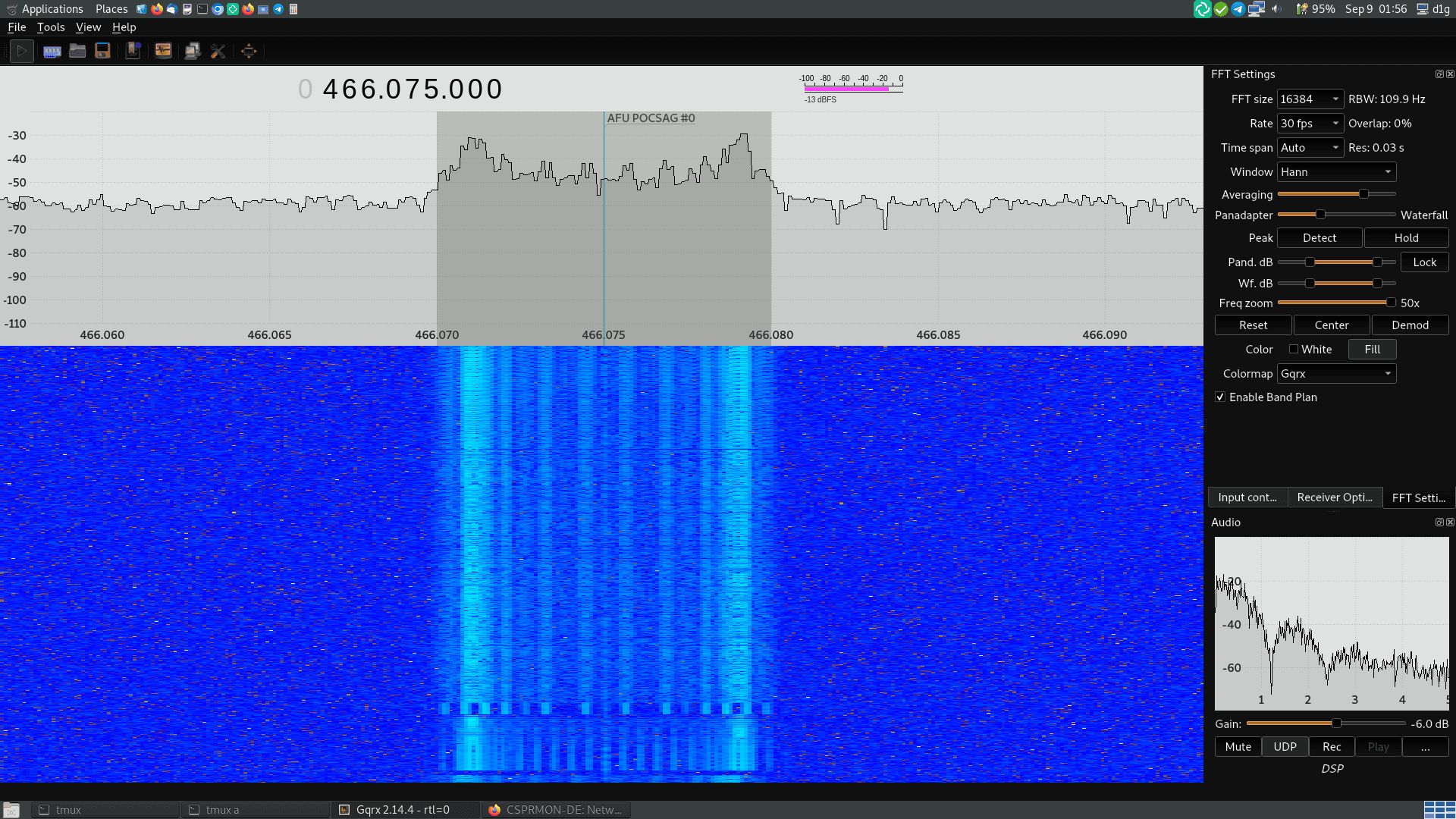Open the I/O device configuration icon
This screenshot has height=819, width=1456.
click(x=52, y=51)
